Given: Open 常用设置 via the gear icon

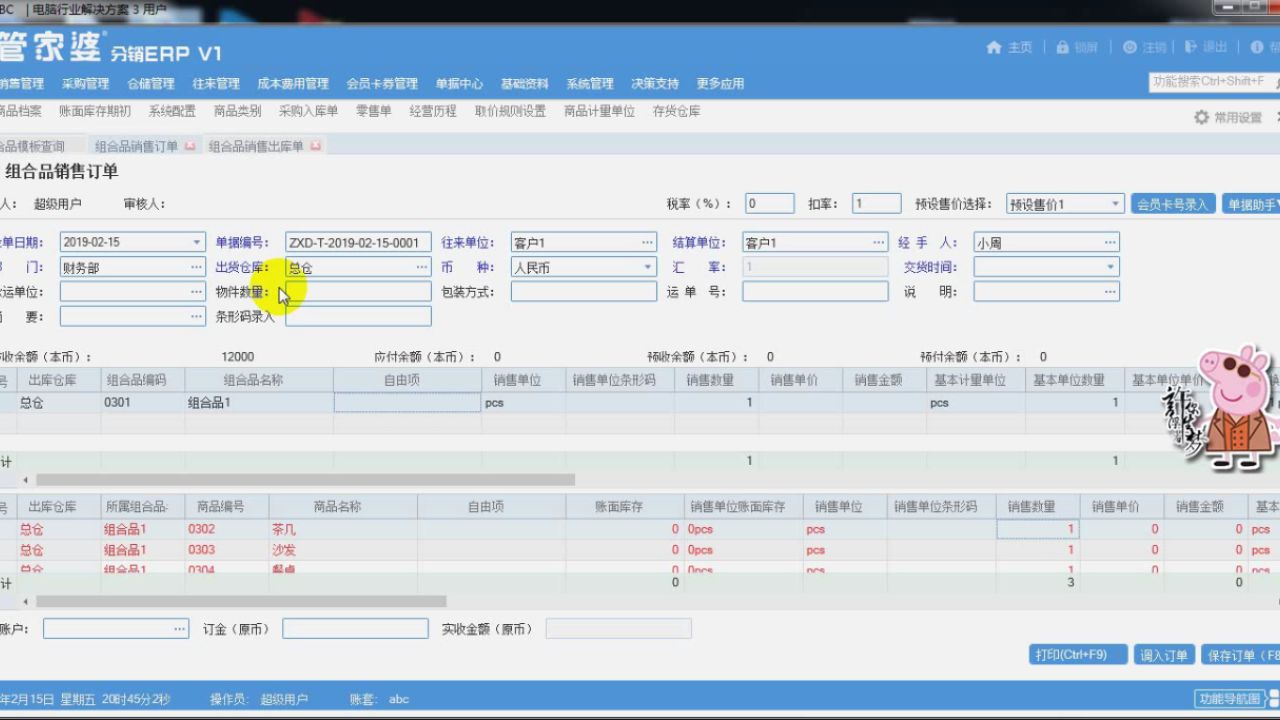Looking at the screenshot, I should [1200, 116].
